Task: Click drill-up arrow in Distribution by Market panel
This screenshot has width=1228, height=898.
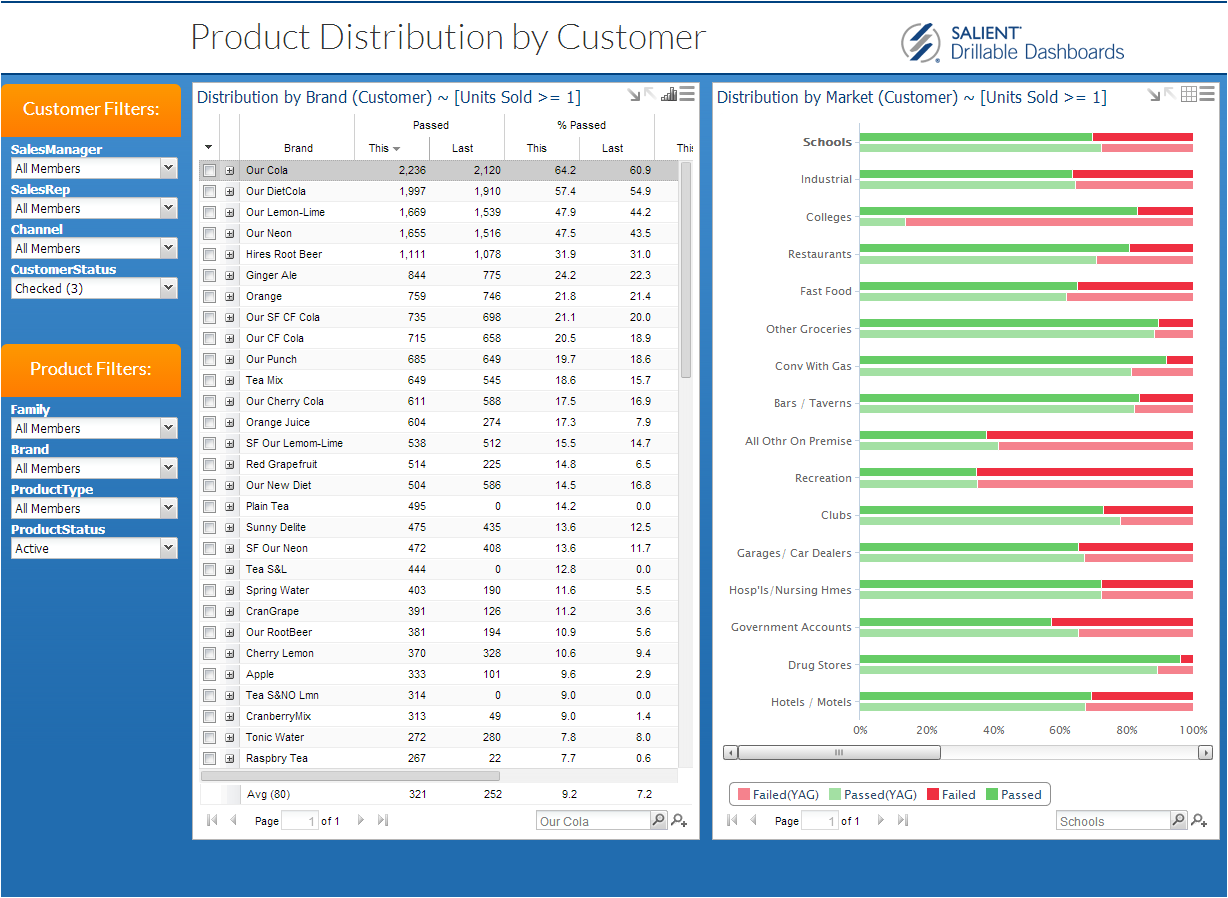Action: [1170, 93]
